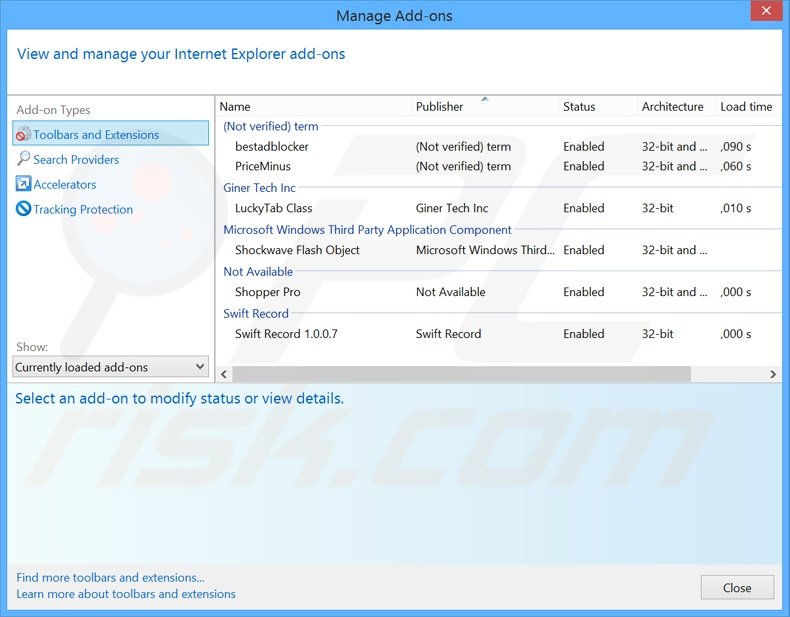Click the left arrow of horizontal scrollbar
Viewport: 790px width, 617px height.
click(x=224, y=374)
